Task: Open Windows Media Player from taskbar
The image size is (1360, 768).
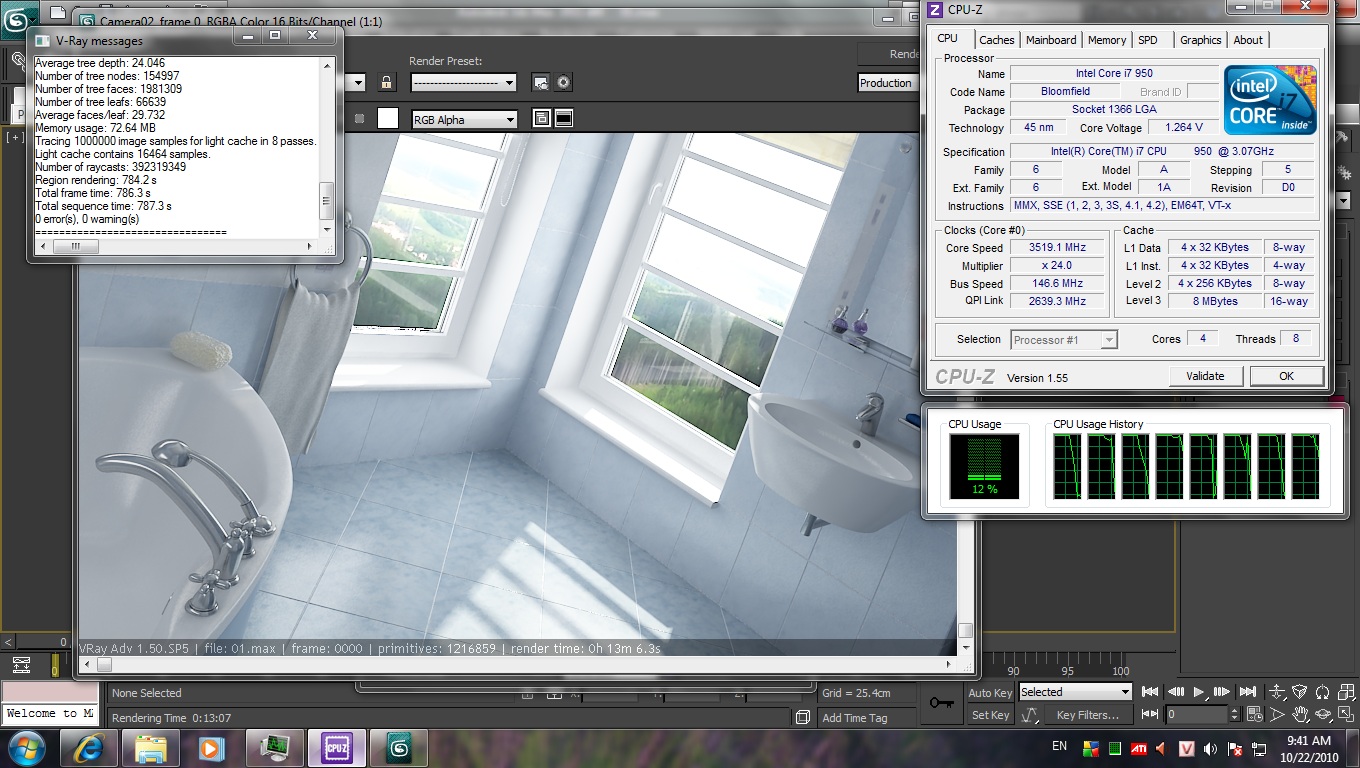Action: pos(212,748)
